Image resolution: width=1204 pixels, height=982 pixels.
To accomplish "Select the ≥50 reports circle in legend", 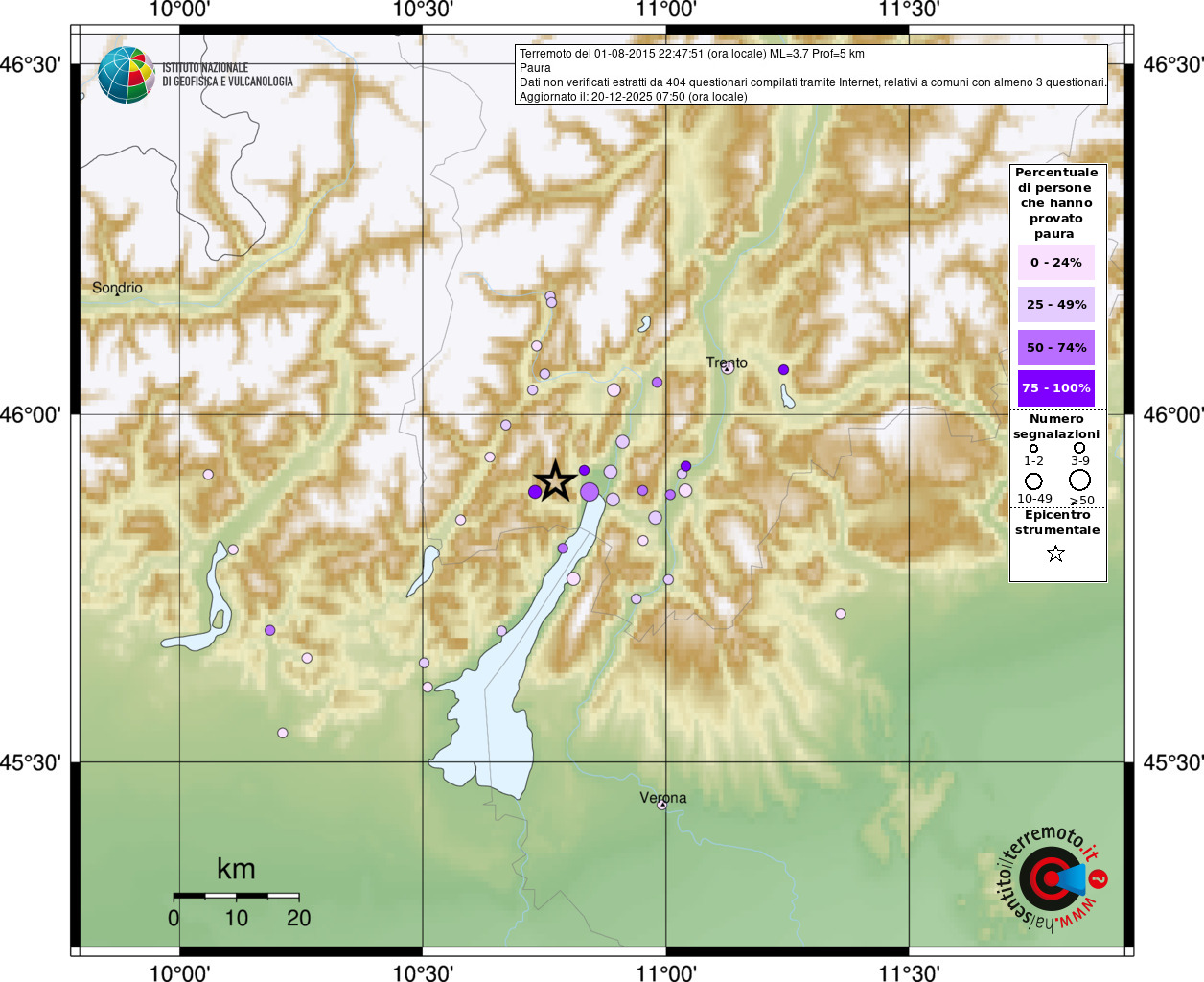I will coord(1080,479).
